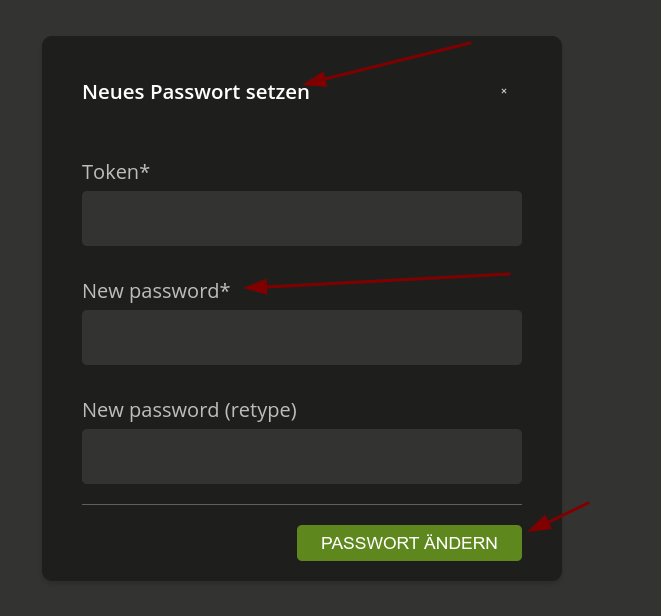Click the right end of the Token field
The width and height of the screenshot is (661, 616).
505,218
